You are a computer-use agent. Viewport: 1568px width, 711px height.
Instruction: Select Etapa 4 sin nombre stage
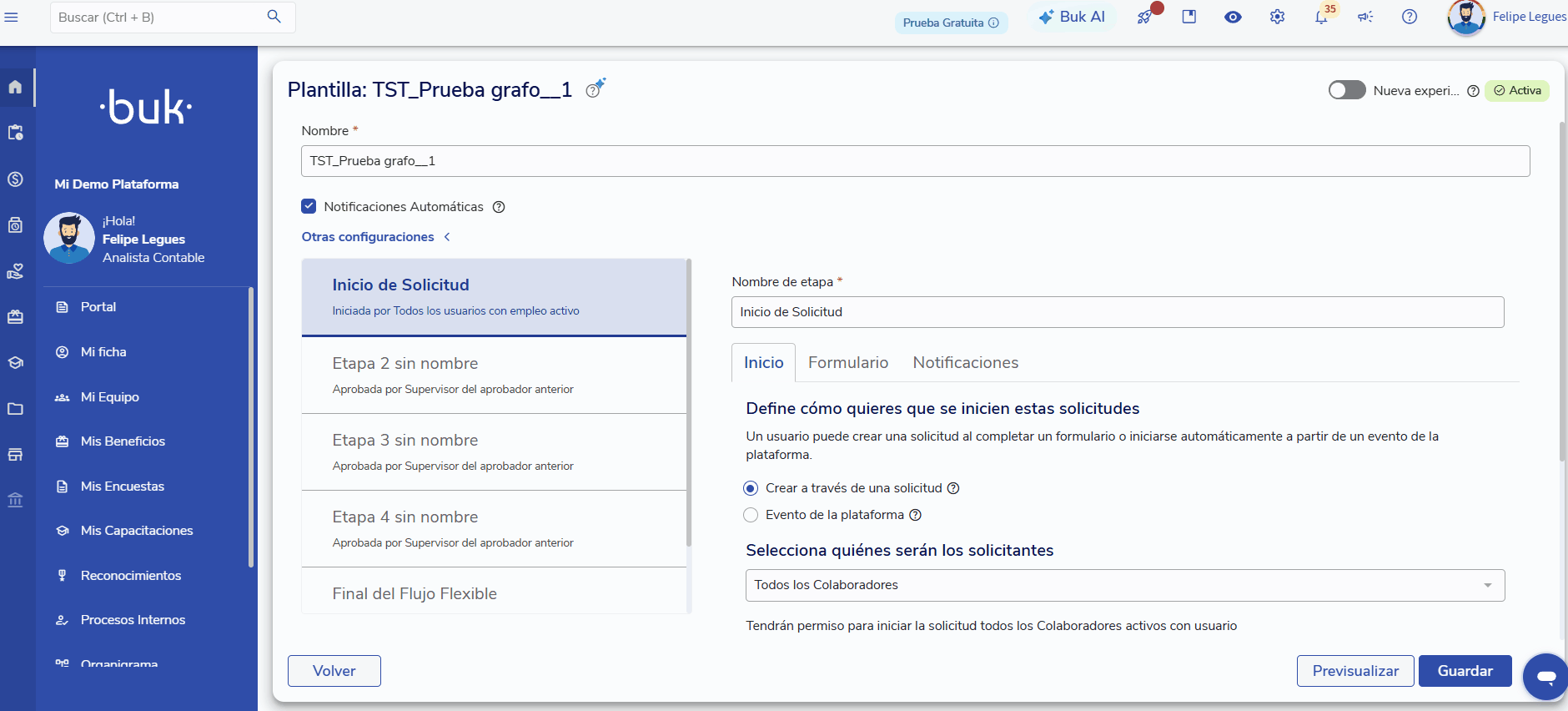click(x=494, y=529)
